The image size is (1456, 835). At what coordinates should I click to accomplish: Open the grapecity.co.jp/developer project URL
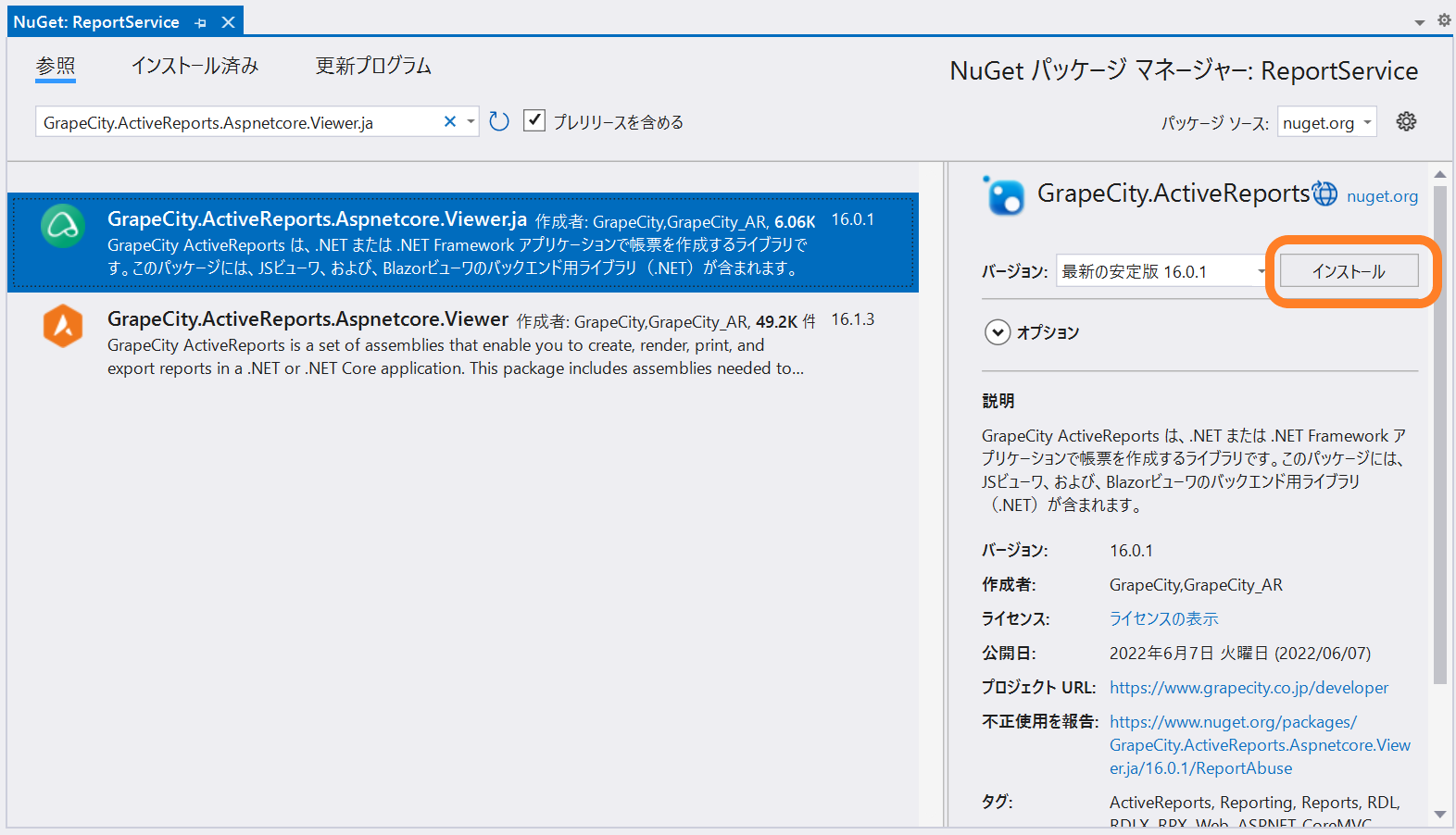[1249, 688]
